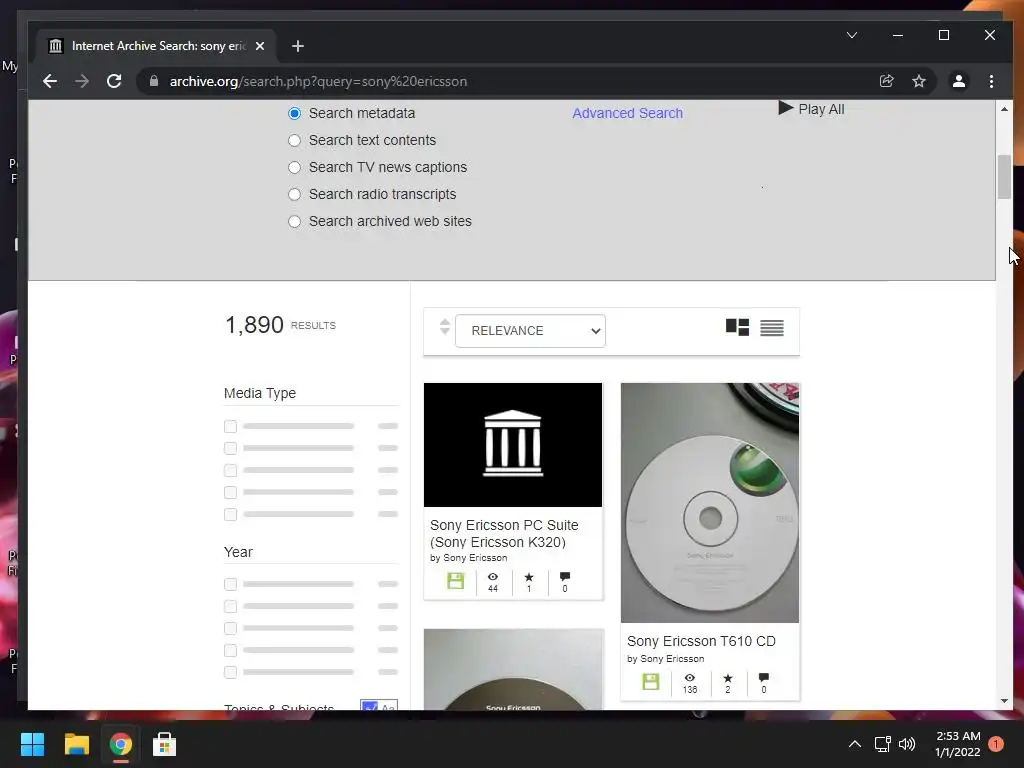Open the Windows Start menu
This screenshot has width=1024, height=768.
(32, 744)
